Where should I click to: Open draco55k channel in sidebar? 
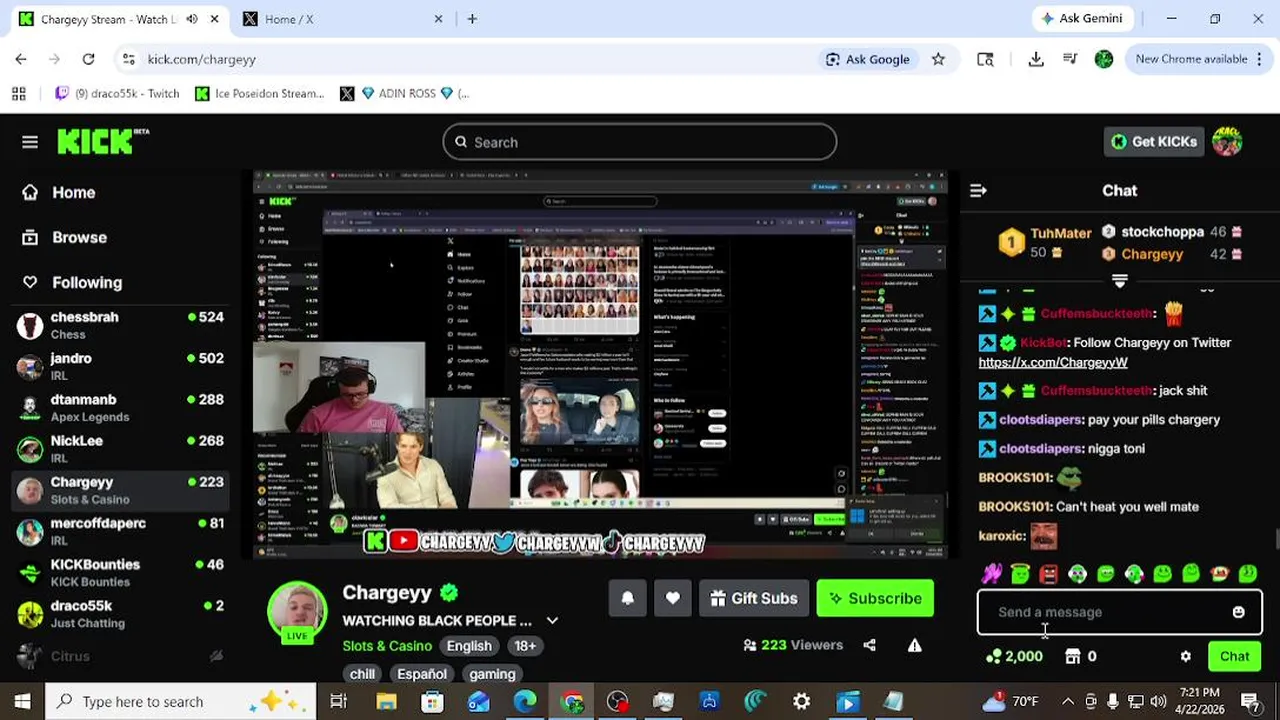120,614
